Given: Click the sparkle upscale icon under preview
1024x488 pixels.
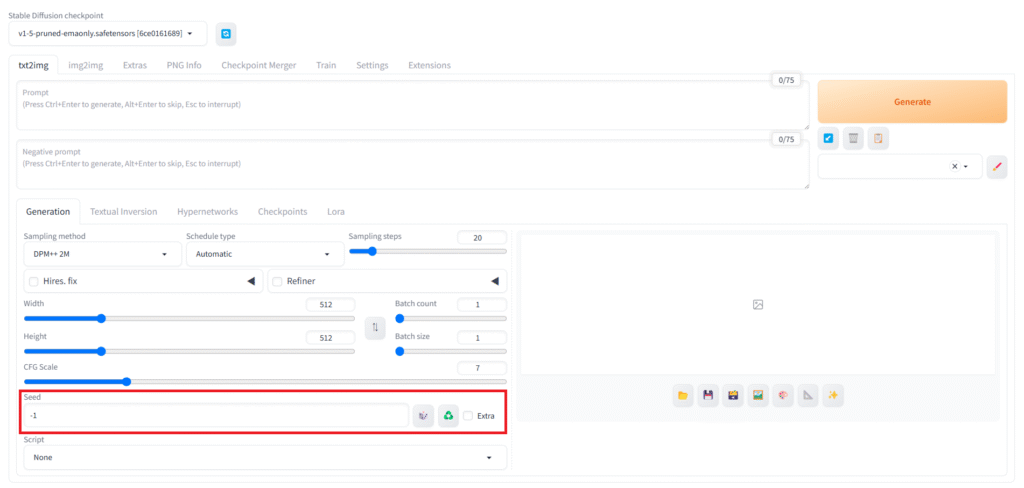Looking at the screenshot, I should tap(832, 395).
